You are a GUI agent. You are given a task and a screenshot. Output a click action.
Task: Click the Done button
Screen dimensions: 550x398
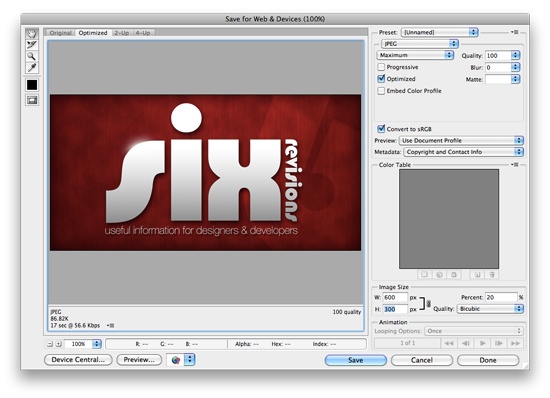pyautogui.click(x=488, y=360)
